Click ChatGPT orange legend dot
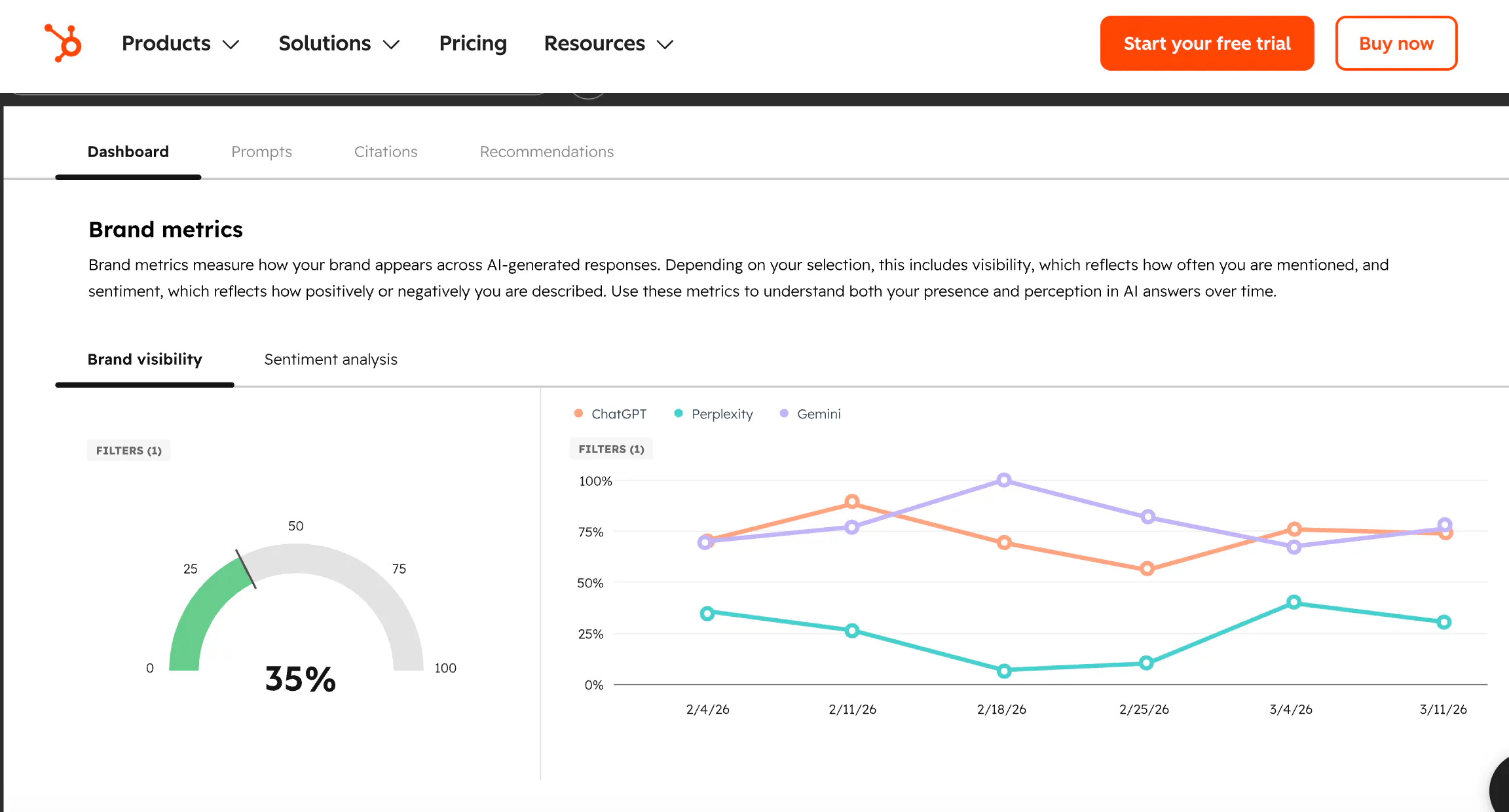The image size is (1509, 812). [x=578, y=413]
